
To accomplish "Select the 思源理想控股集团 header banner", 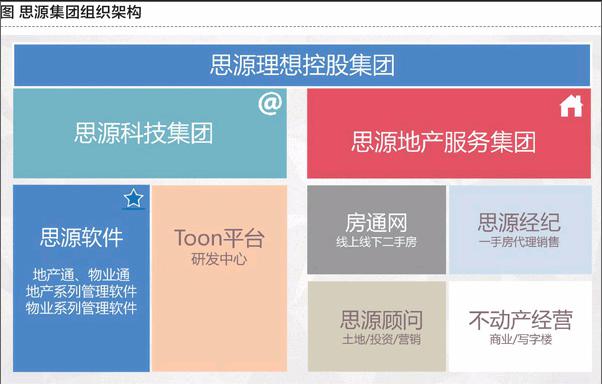I will point(302,65).
